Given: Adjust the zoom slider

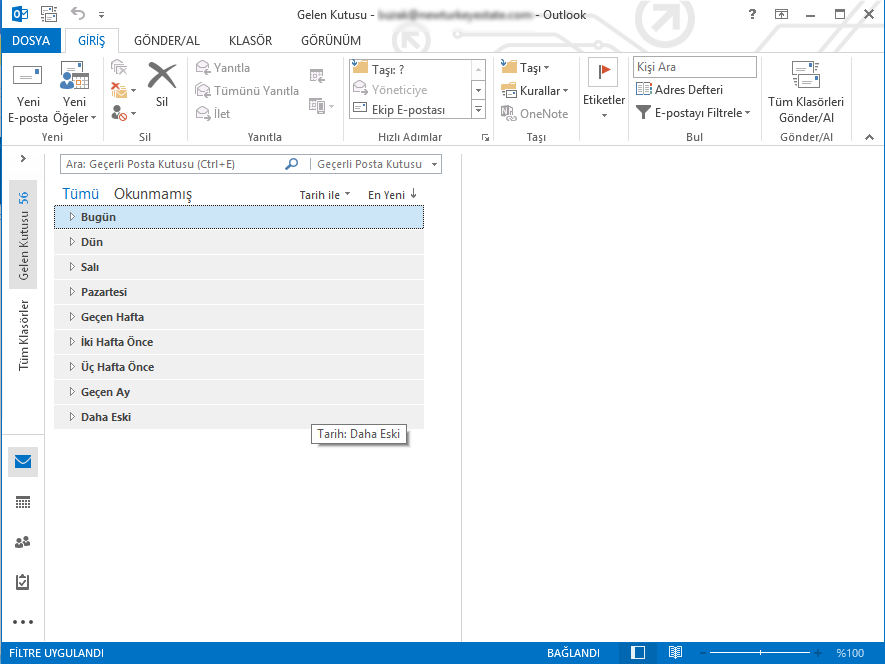Looking at the screenshot, I should 760,653.
